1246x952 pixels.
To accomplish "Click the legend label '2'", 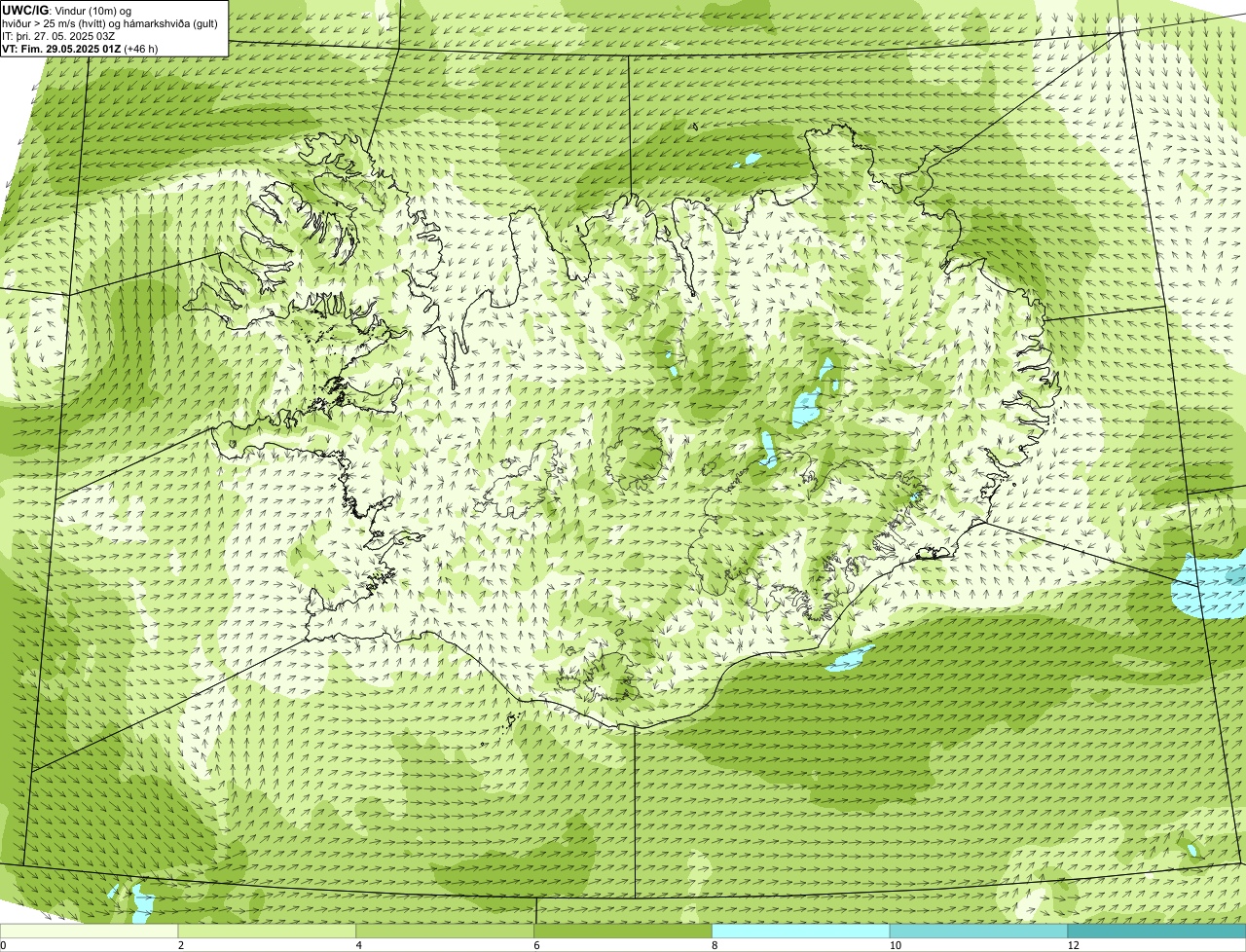I will pos(181,945).
